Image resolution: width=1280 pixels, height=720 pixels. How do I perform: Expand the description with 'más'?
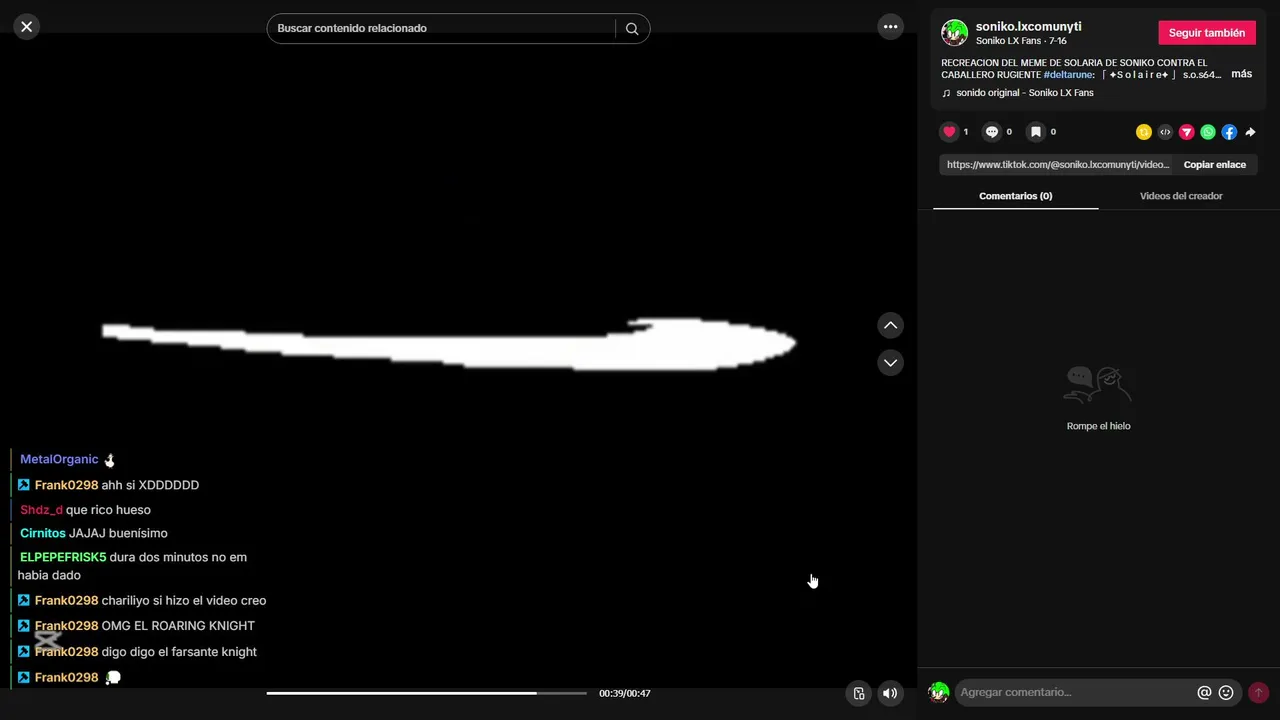pos(1241,74)
